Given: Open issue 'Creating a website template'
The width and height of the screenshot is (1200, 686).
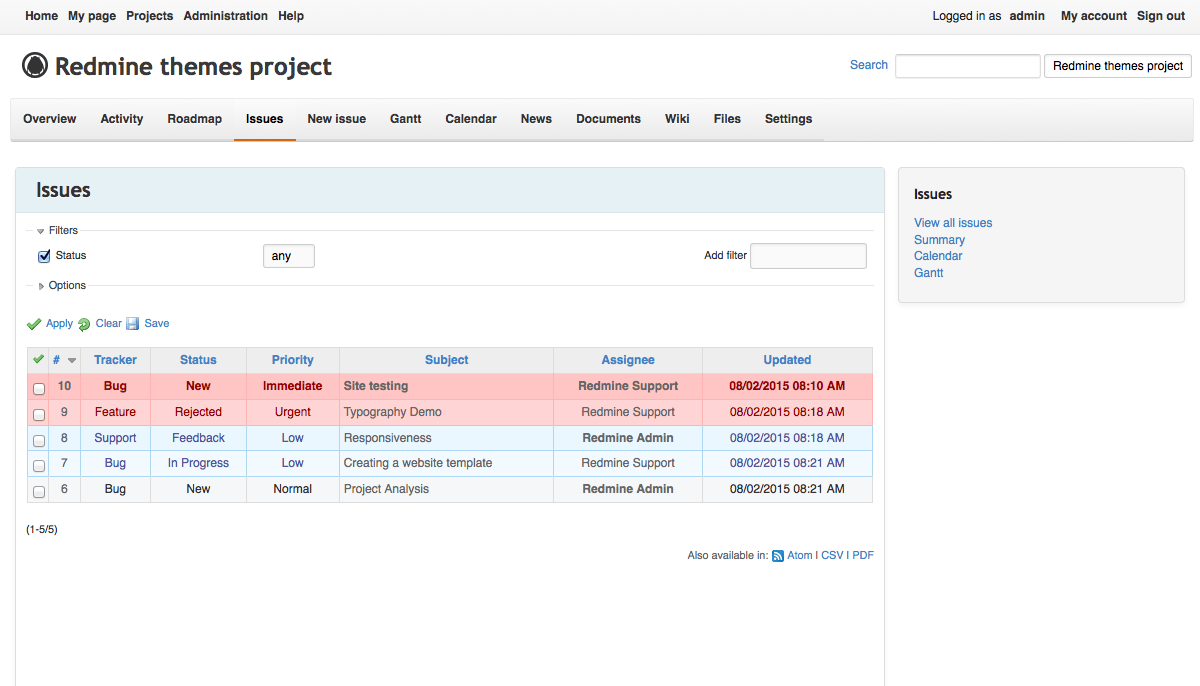Looking at the screenshot, I should (x=418, y=463).
